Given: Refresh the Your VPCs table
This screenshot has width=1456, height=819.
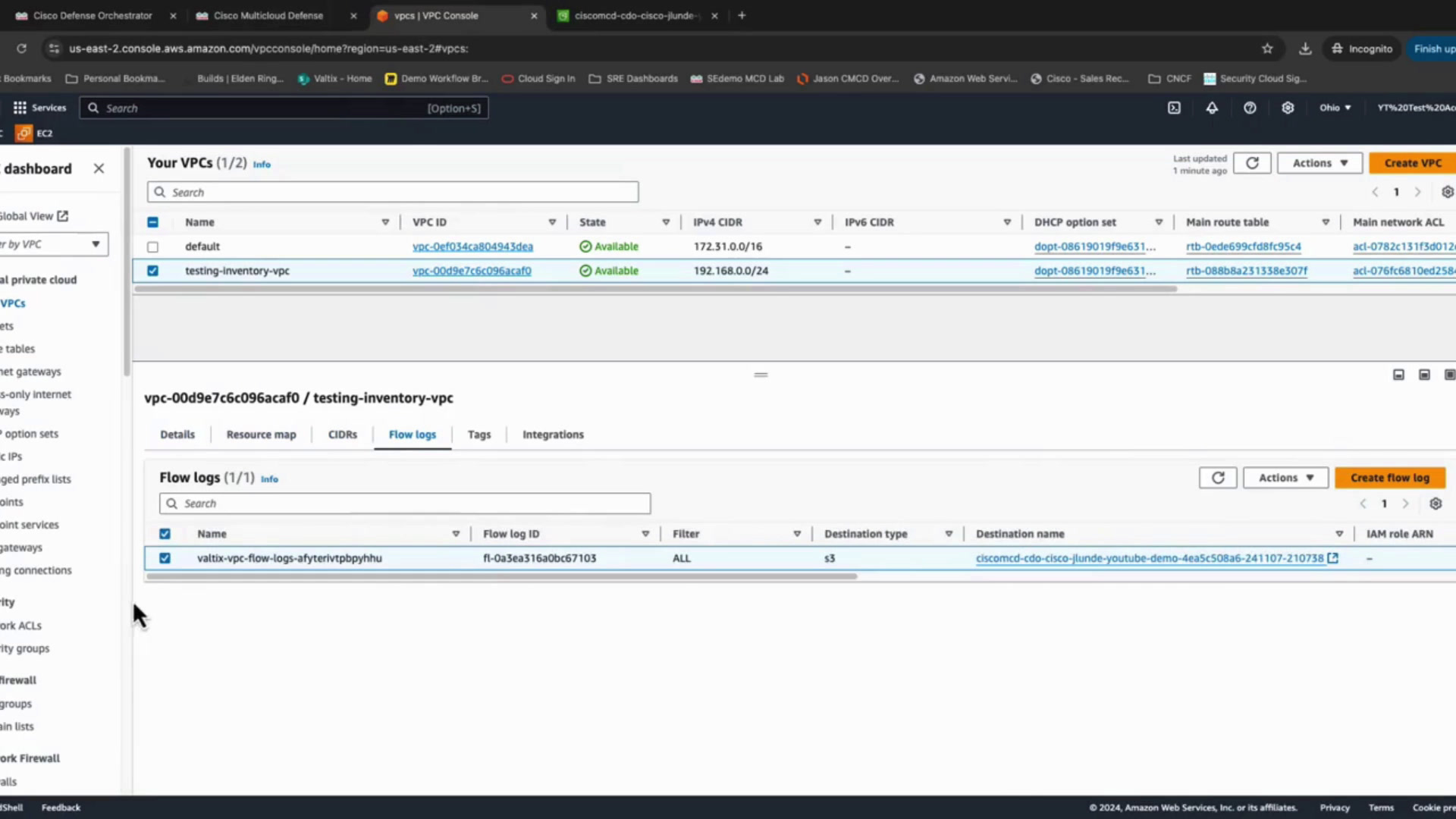Looking at the screenshot, I should [x=1252, y=163].
